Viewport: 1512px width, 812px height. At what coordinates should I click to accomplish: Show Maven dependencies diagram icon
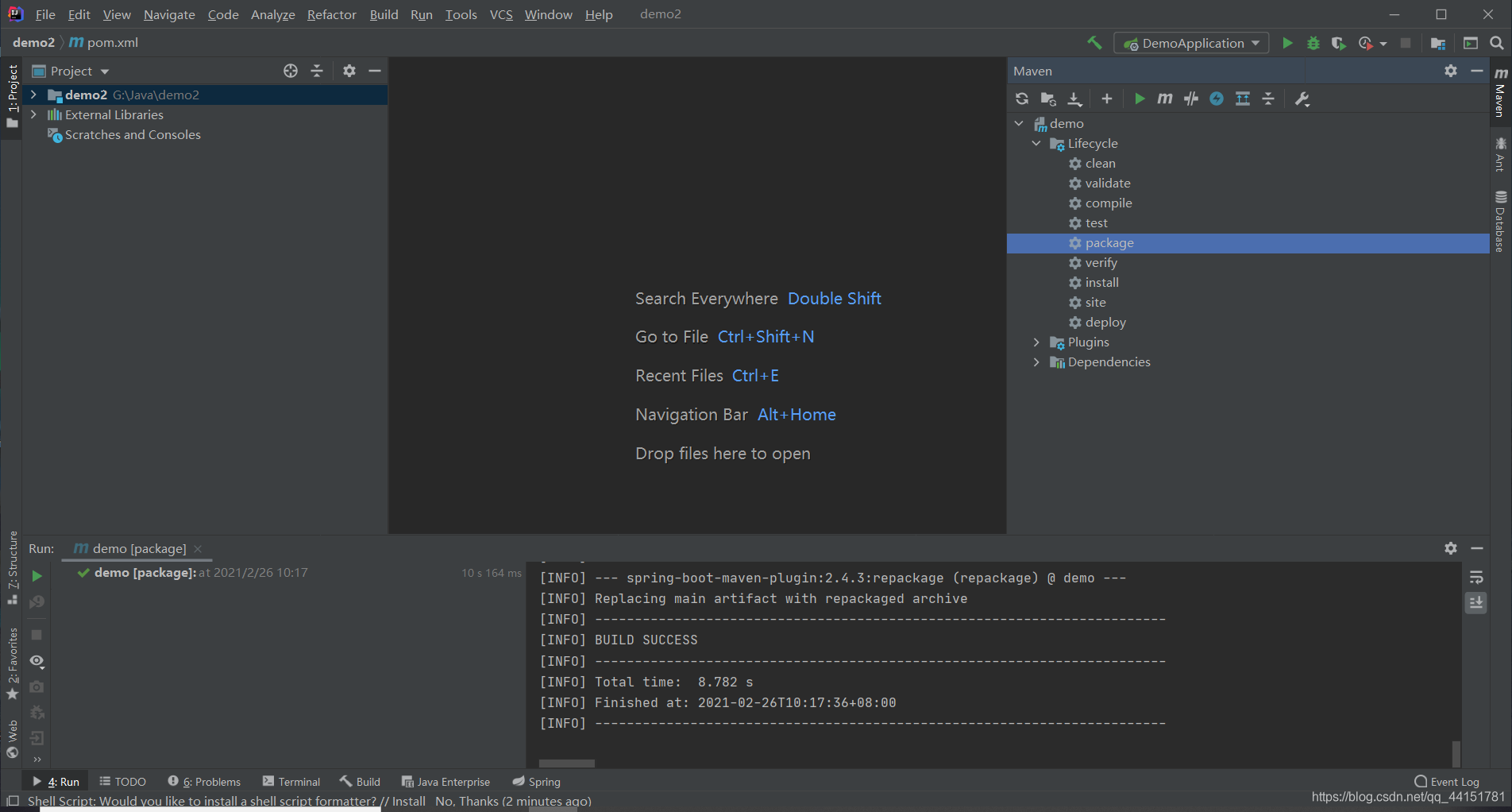coord(1243,99)
